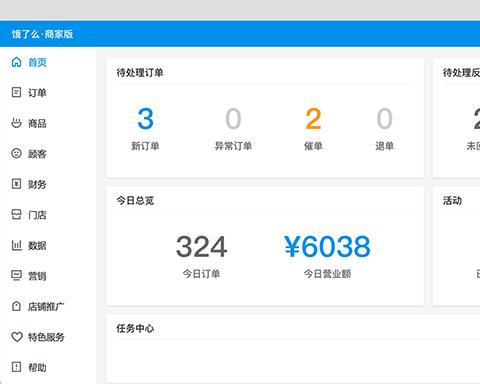Open the 0 abnormal orders count

click(233, 118)
